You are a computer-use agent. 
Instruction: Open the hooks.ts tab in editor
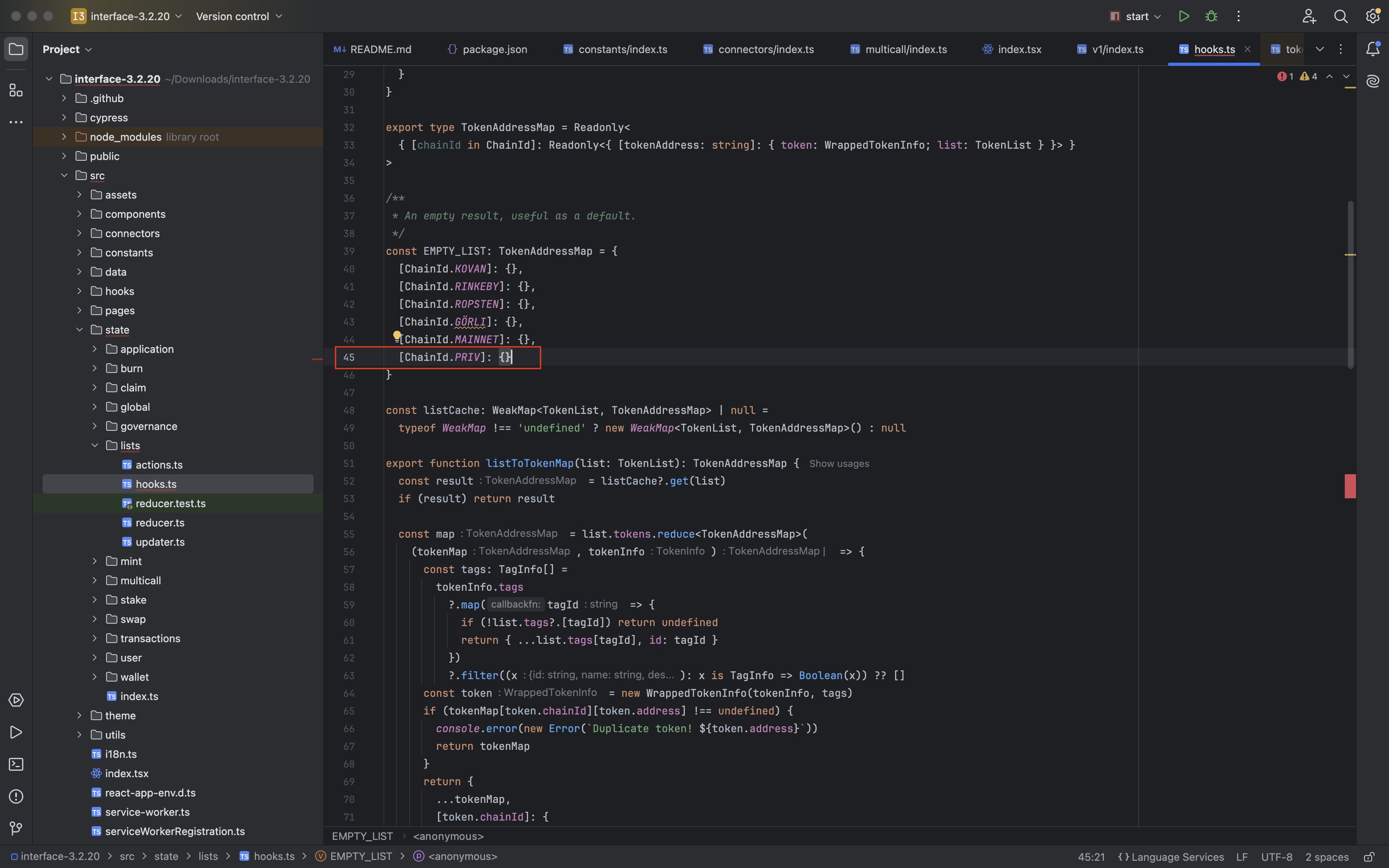coord(1213,49)
